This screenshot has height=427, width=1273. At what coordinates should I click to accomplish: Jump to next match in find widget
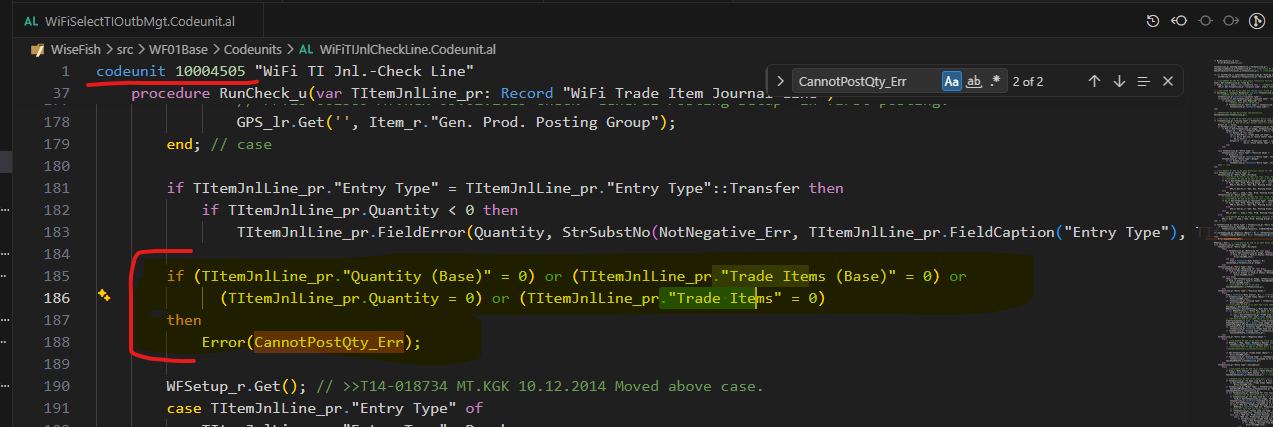[x=1118, y=81]
